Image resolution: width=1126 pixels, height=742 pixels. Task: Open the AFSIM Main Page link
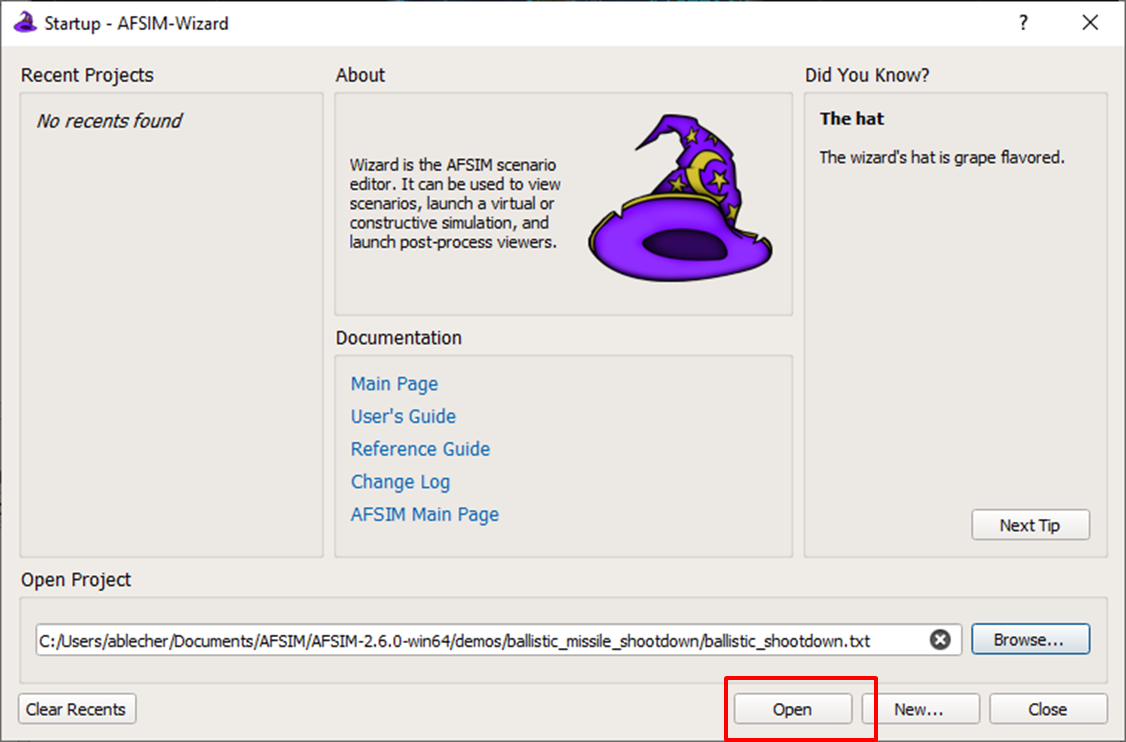point(424,514)
